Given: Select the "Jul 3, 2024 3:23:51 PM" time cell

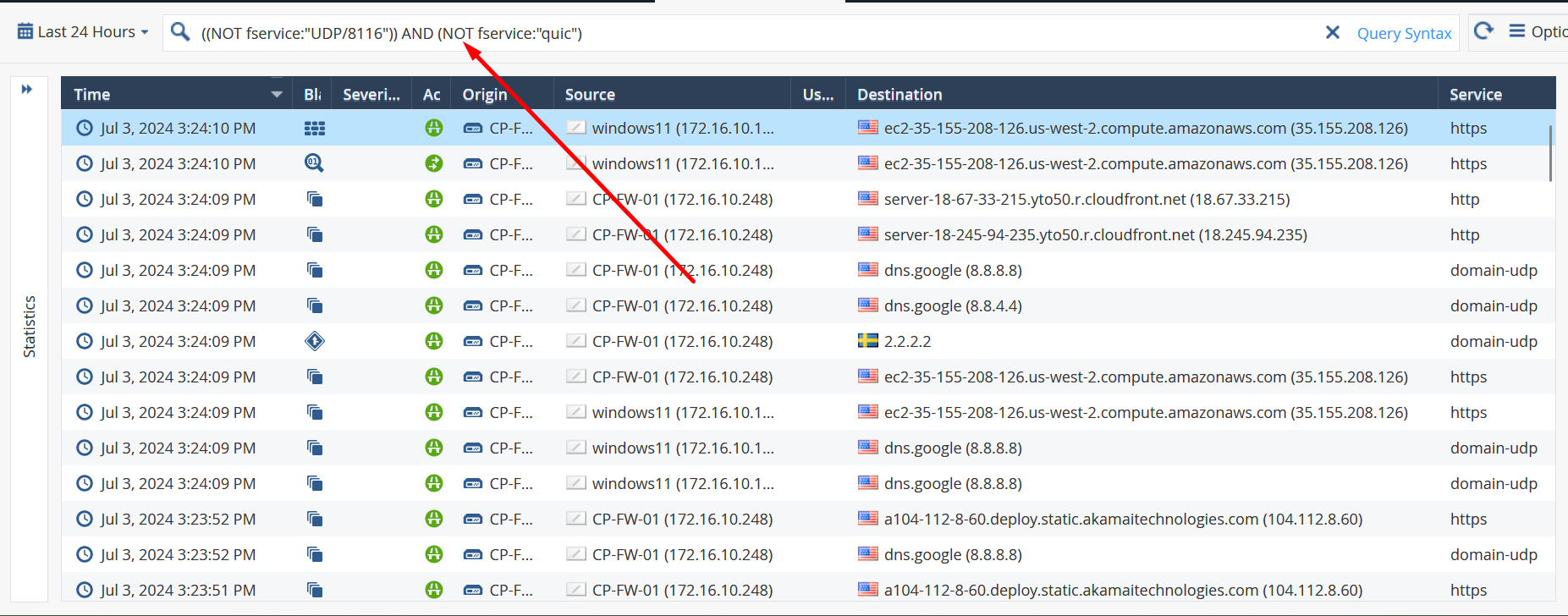Looking at the screenshot, I should coord(178,590).
